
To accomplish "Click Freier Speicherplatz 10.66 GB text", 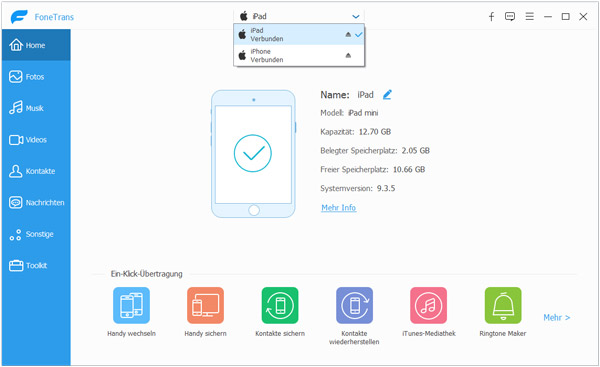I will 373,170.
